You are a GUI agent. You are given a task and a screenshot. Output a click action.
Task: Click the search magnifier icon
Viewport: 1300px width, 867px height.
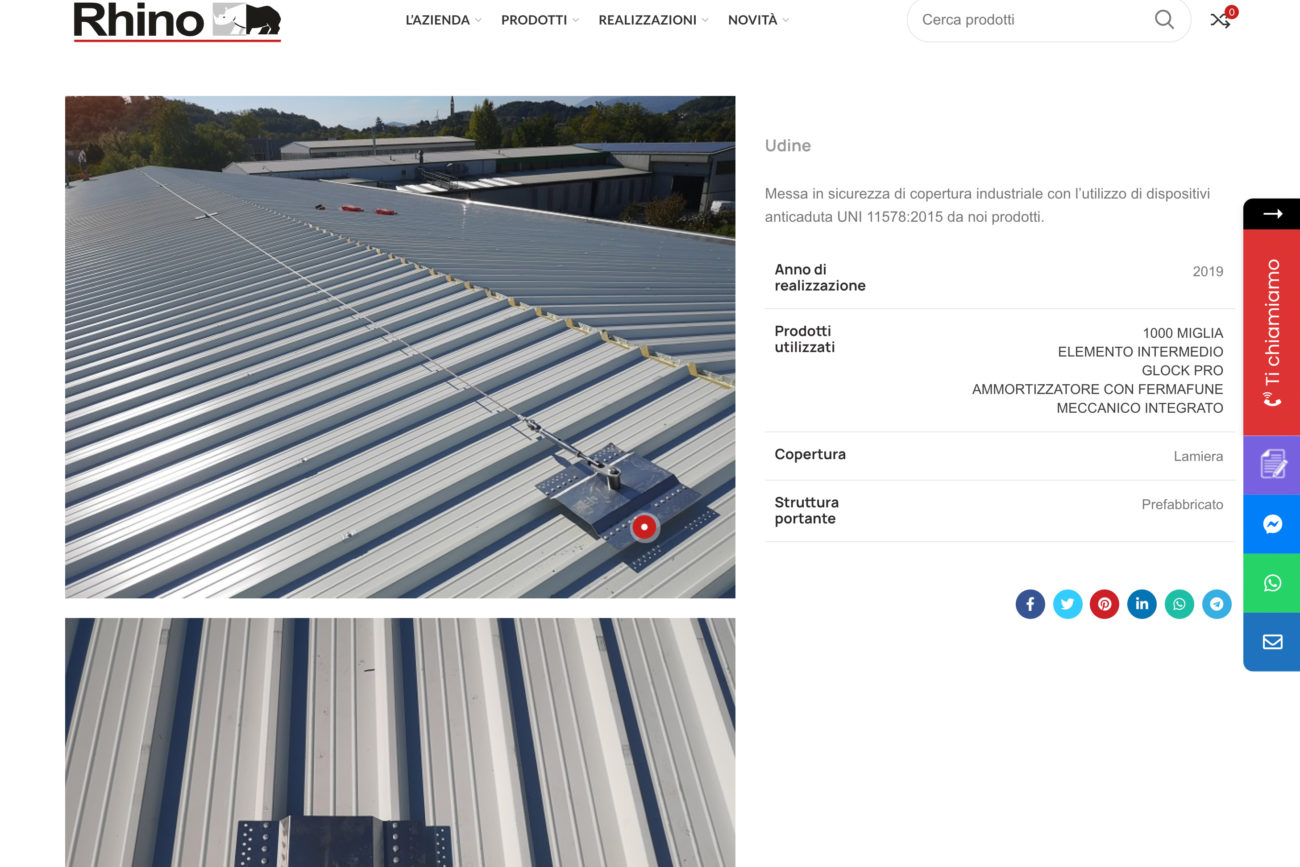click(1164, 20)
